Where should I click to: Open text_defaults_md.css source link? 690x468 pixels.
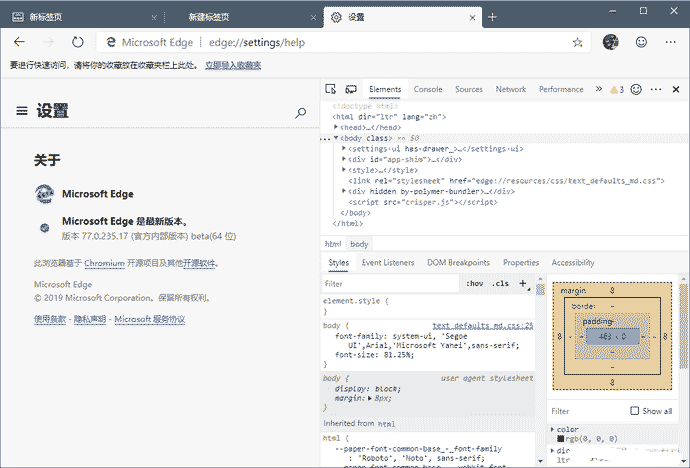pyautogui.click(x=483, y=325)
